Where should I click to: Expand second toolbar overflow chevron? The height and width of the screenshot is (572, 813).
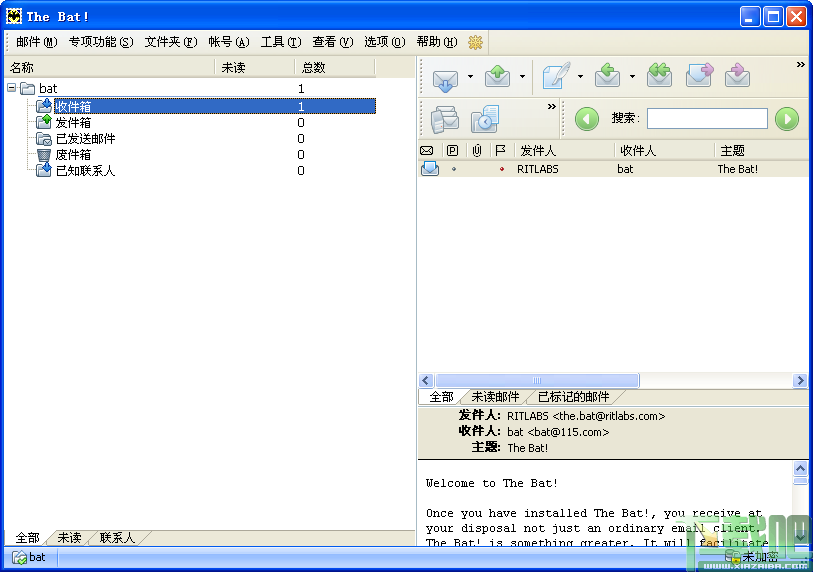tap(552, 106)
